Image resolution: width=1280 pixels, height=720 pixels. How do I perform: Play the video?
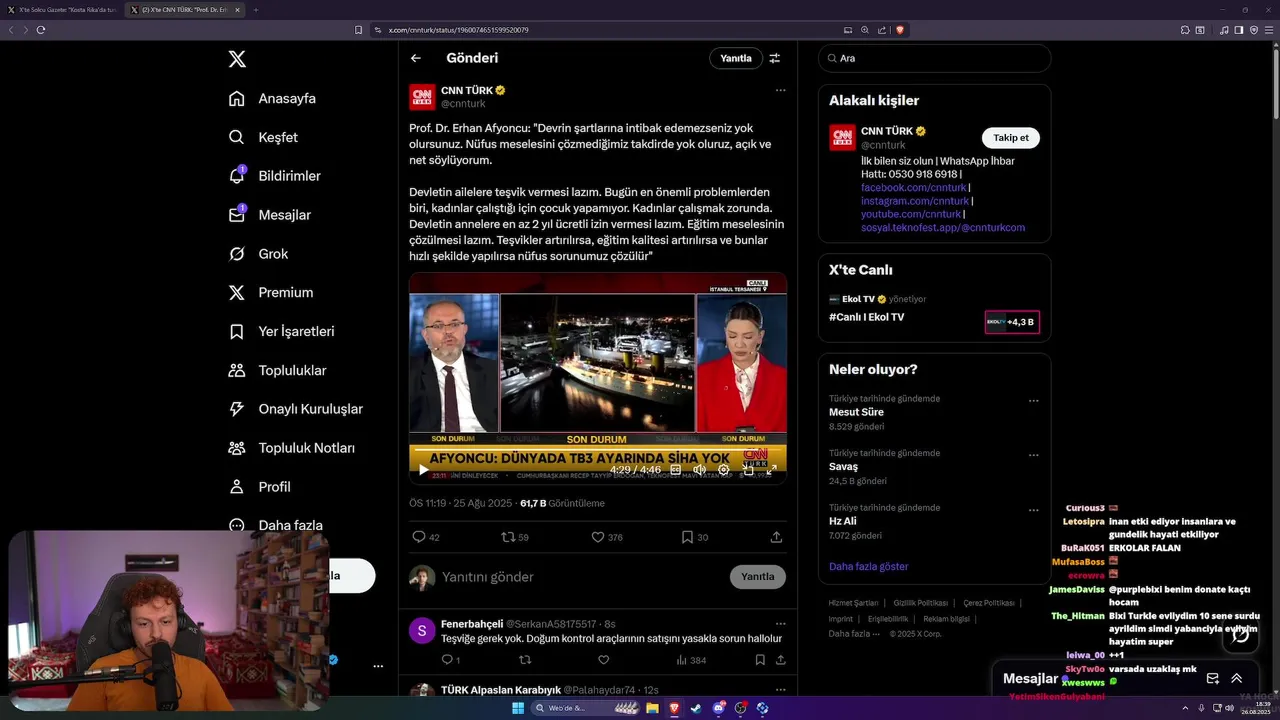click(423, 469)
